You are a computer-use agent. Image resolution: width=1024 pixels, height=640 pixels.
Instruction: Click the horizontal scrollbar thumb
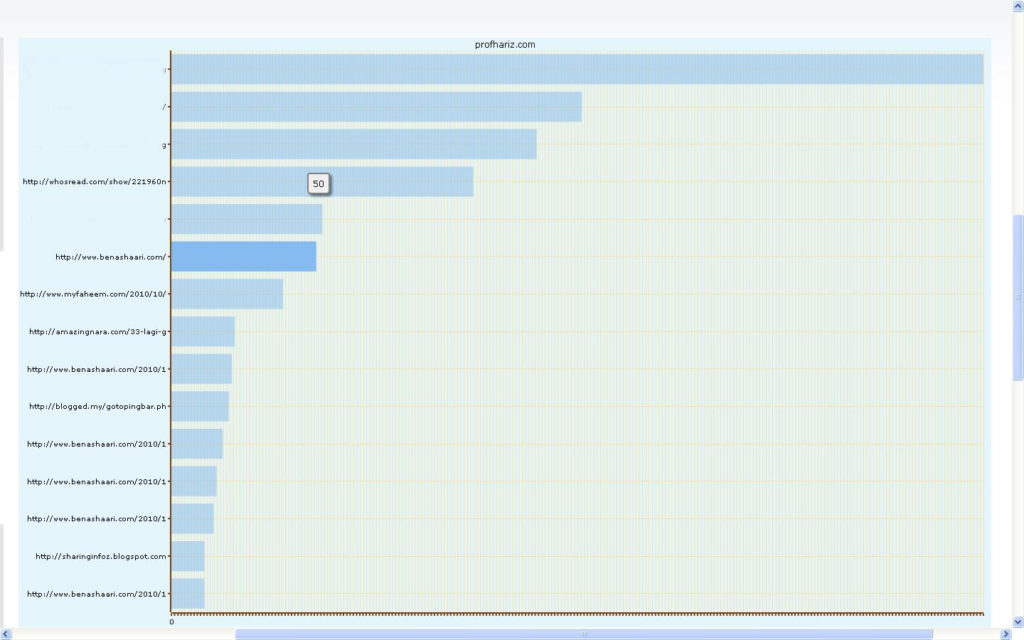pyautogui.click(x=584, y=634)
